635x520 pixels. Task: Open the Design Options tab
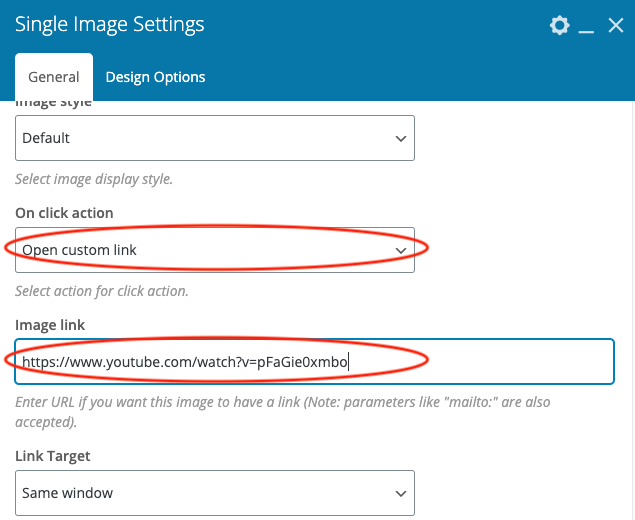pyautogui.click(x=155, y=77)
